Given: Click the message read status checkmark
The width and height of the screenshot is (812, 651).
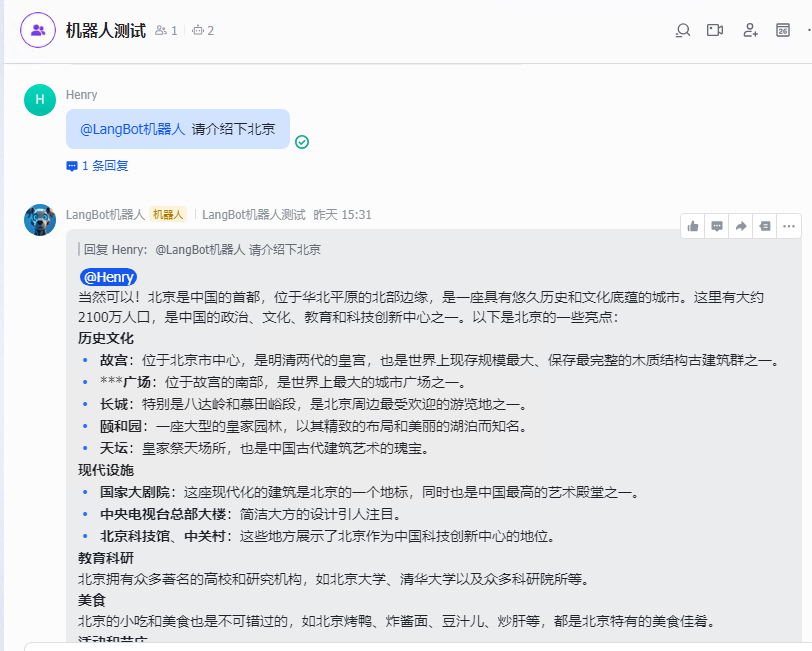Looking at the screenshot, I should [x=302, y=142].
